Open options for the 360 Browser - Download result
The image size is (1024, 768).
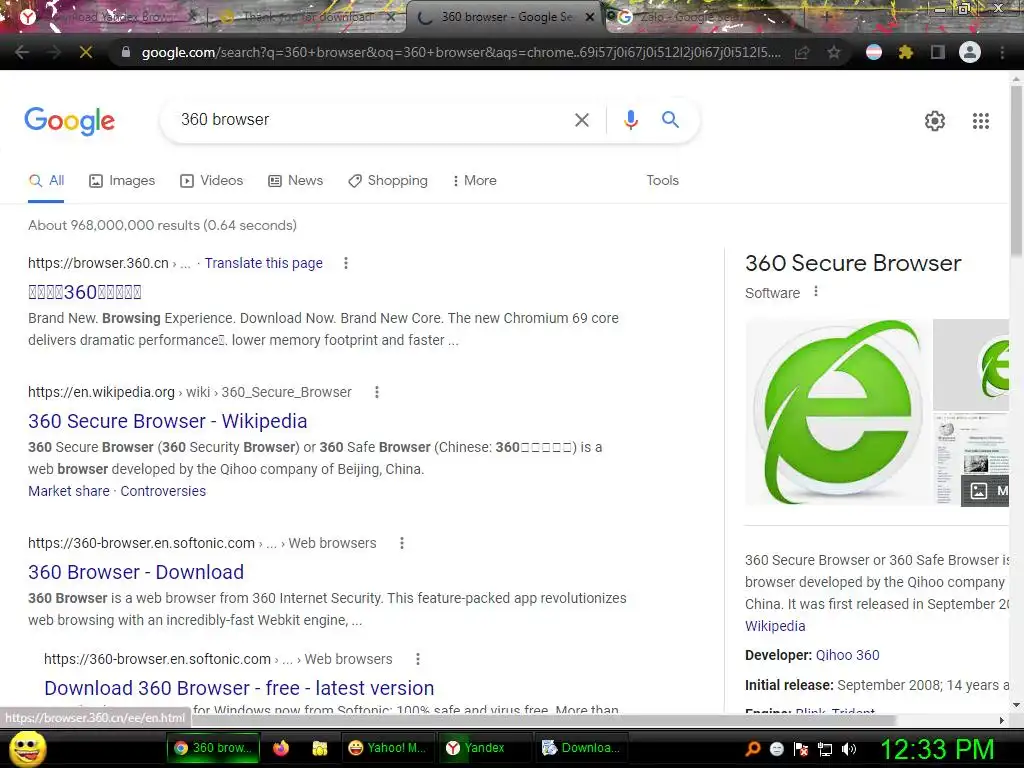(402, 543)
